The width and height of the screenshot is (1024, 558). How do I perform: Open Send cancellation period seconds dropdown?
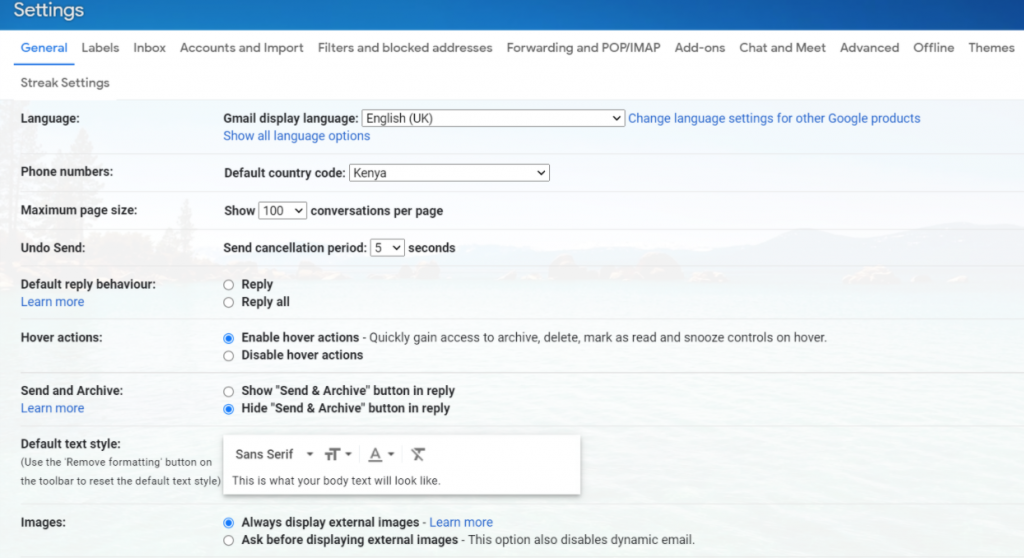click(387, 247)
